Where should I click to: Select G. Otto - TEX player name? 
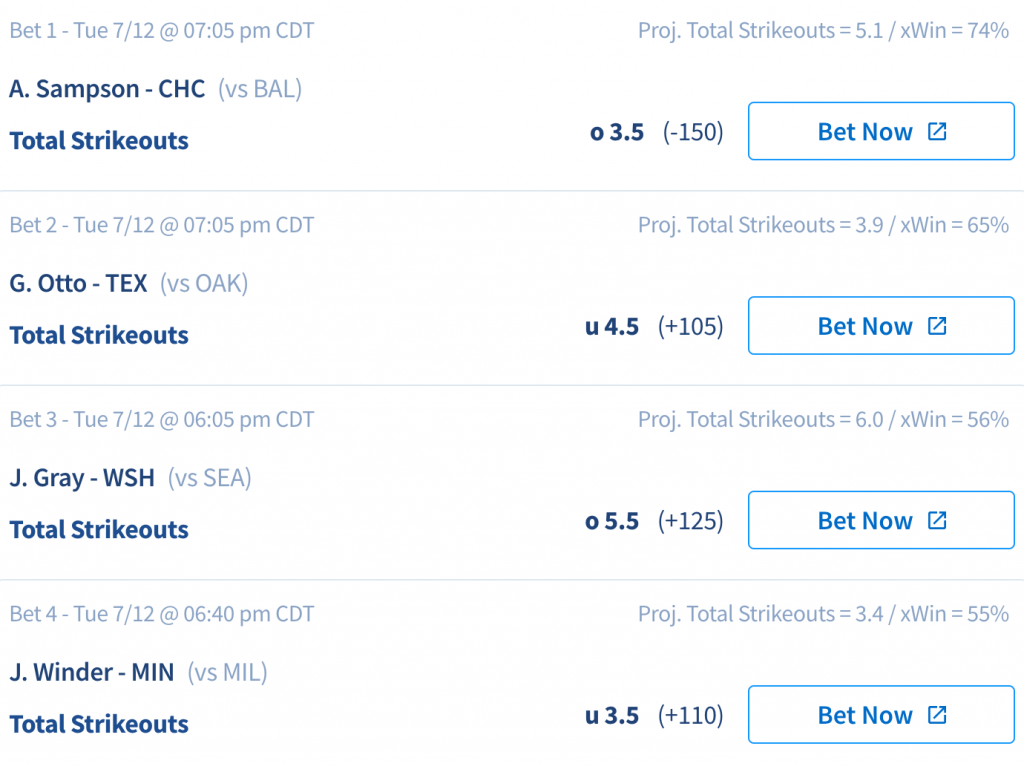click(78, 283)
